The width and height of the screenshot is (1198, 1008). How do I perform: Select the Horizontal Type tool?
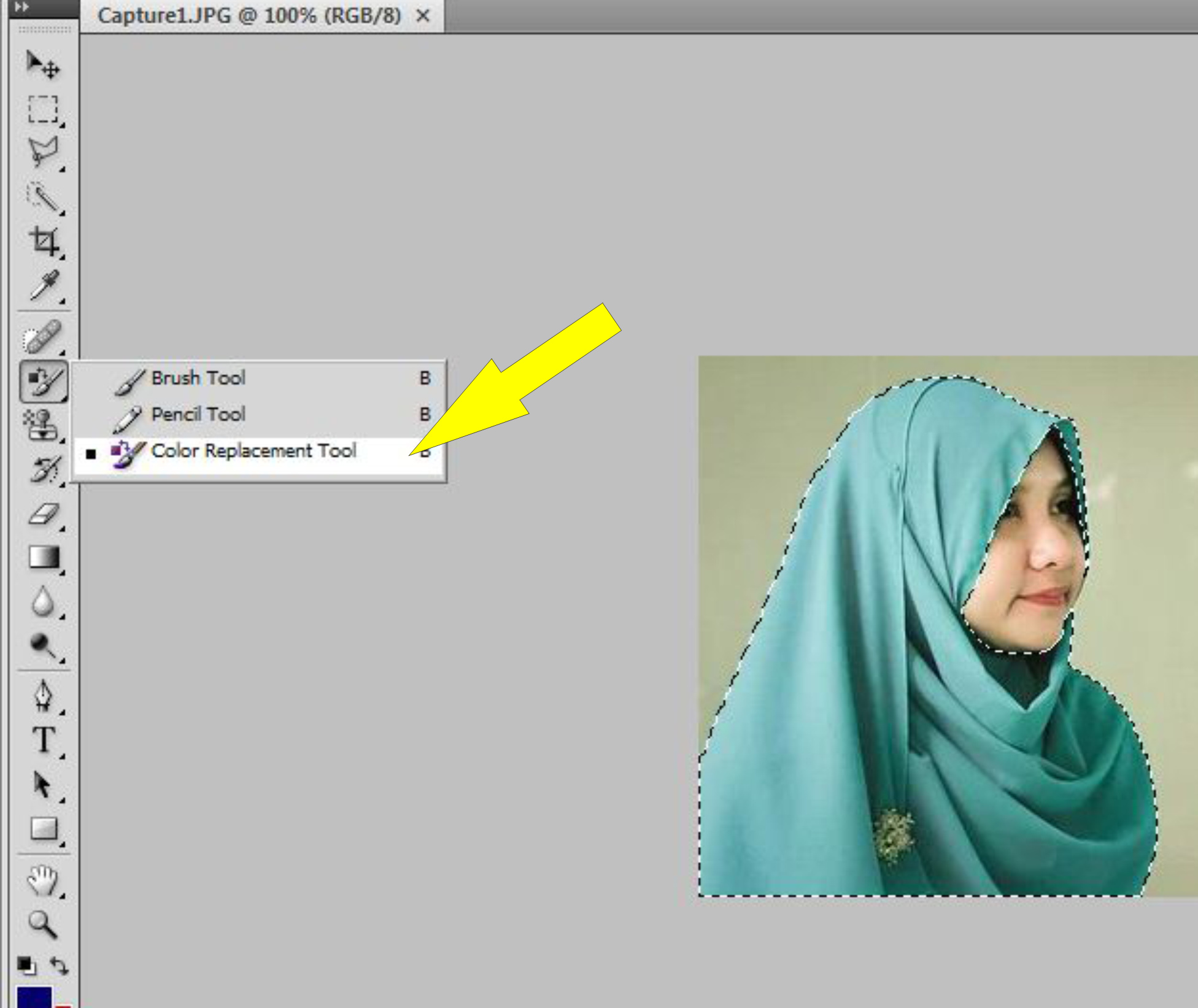point(43,740)
